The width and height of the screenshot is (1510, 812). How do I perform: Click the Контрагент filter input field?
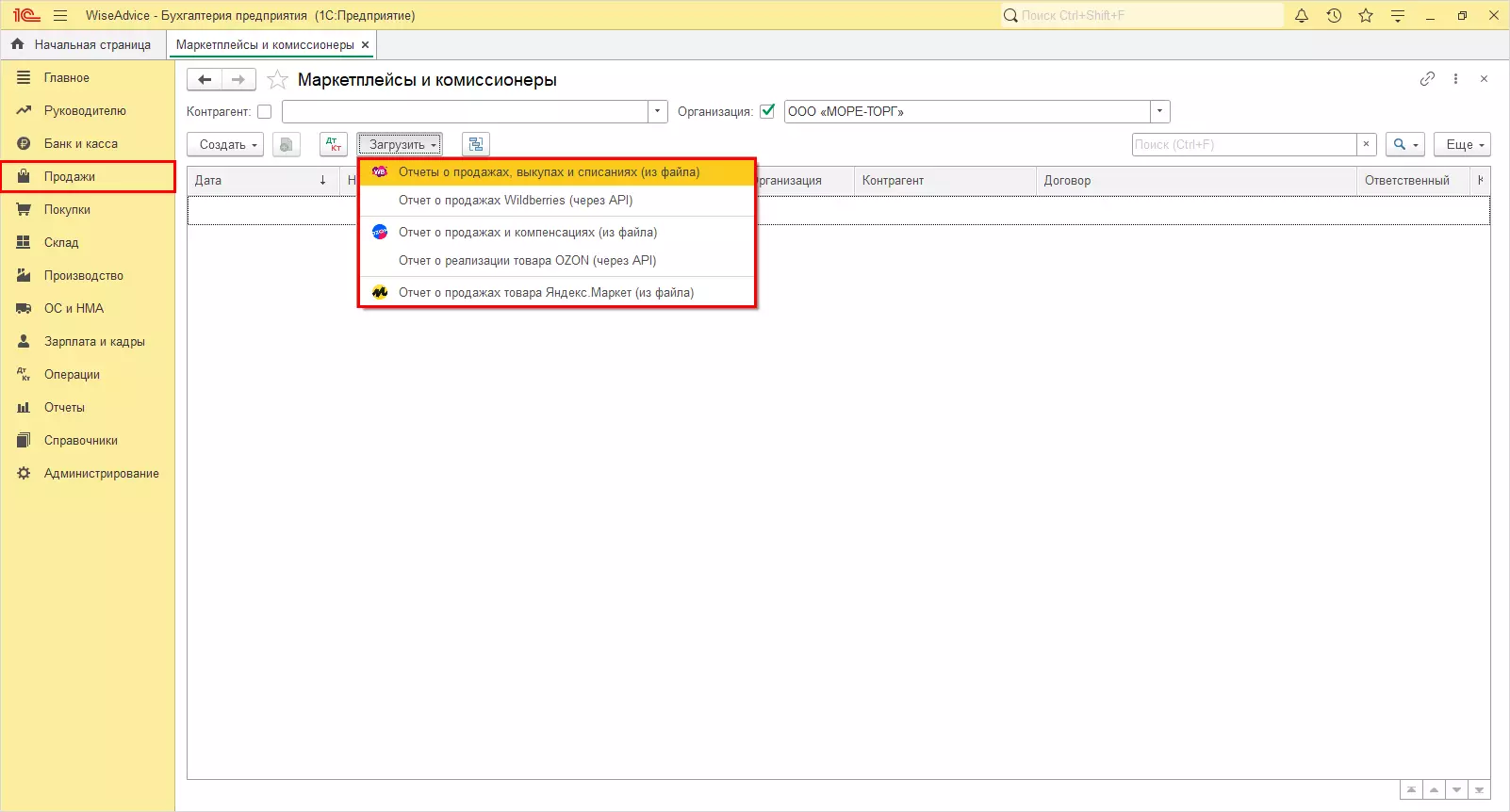click(x=466, y=111)
